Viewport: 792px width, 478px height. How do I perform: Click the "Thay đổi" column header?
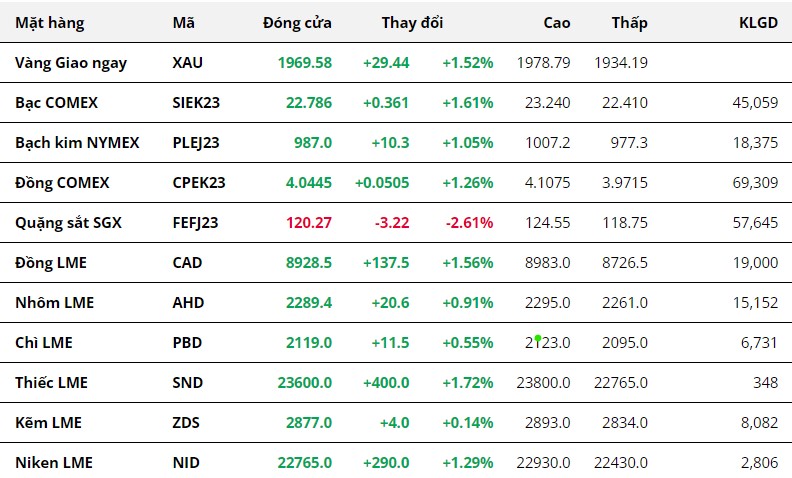click(x=412, y=23)
